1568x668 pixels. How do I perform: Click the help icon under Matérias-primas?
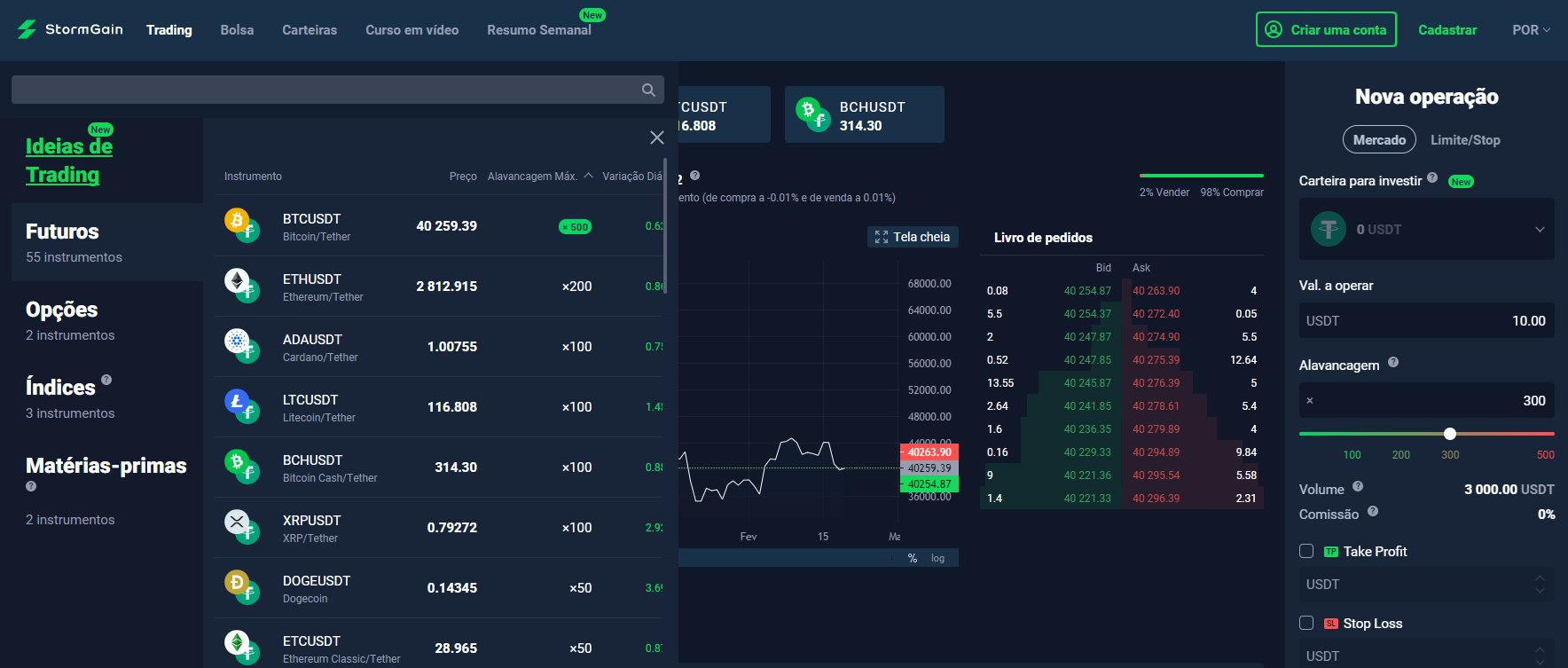(x=31, y=486)
